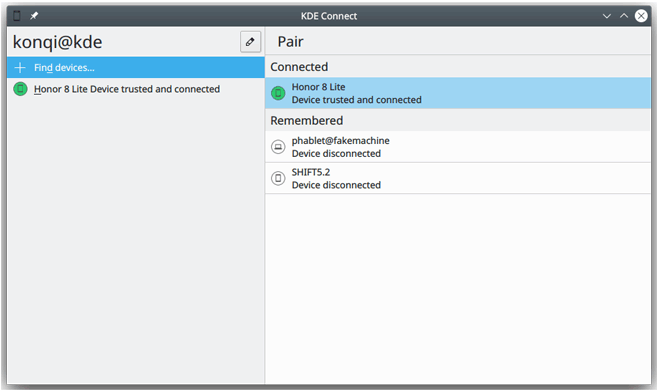
Task: Click Device trusted and connected status text
Action: click(x=357, y=100)
